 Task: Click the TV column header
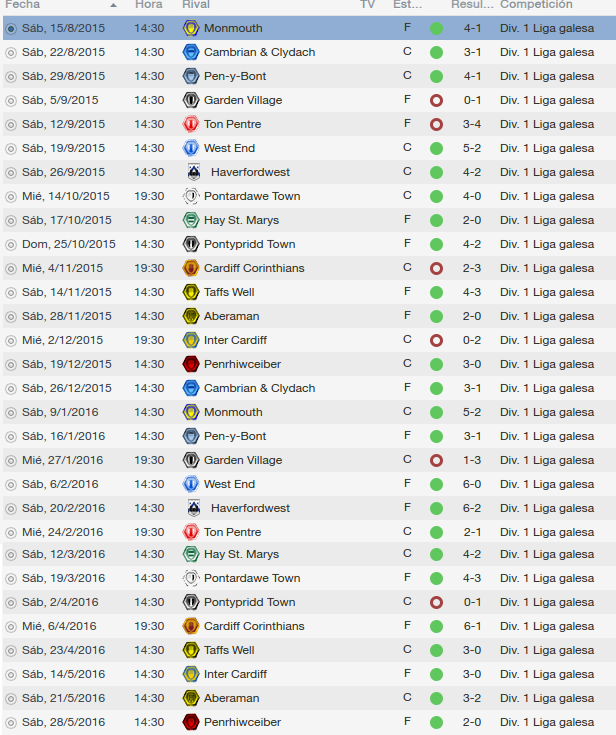pyautogui.click(x=368, y=5)
